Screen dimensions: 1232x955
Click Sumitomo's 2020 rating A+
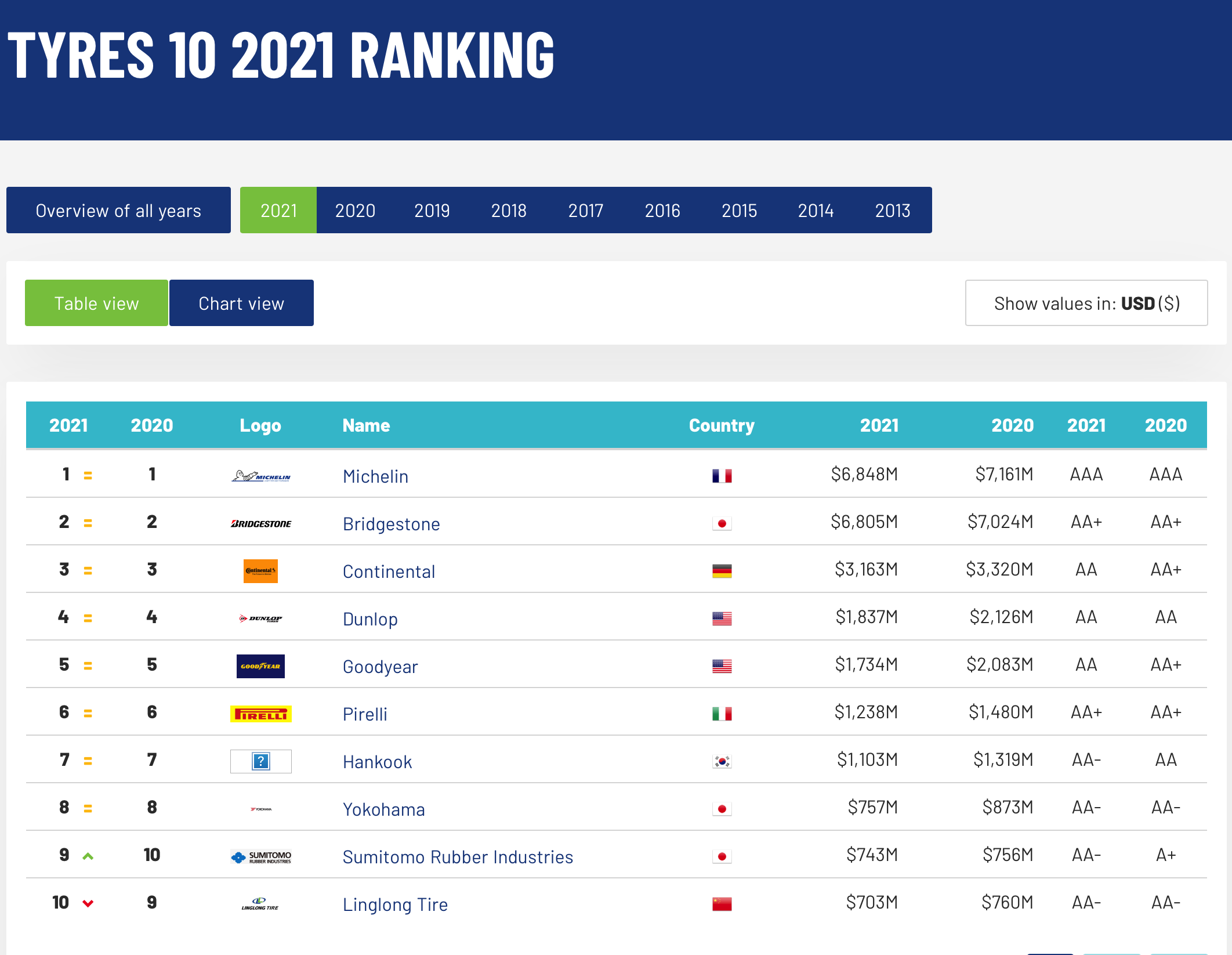coord(1166,855)
